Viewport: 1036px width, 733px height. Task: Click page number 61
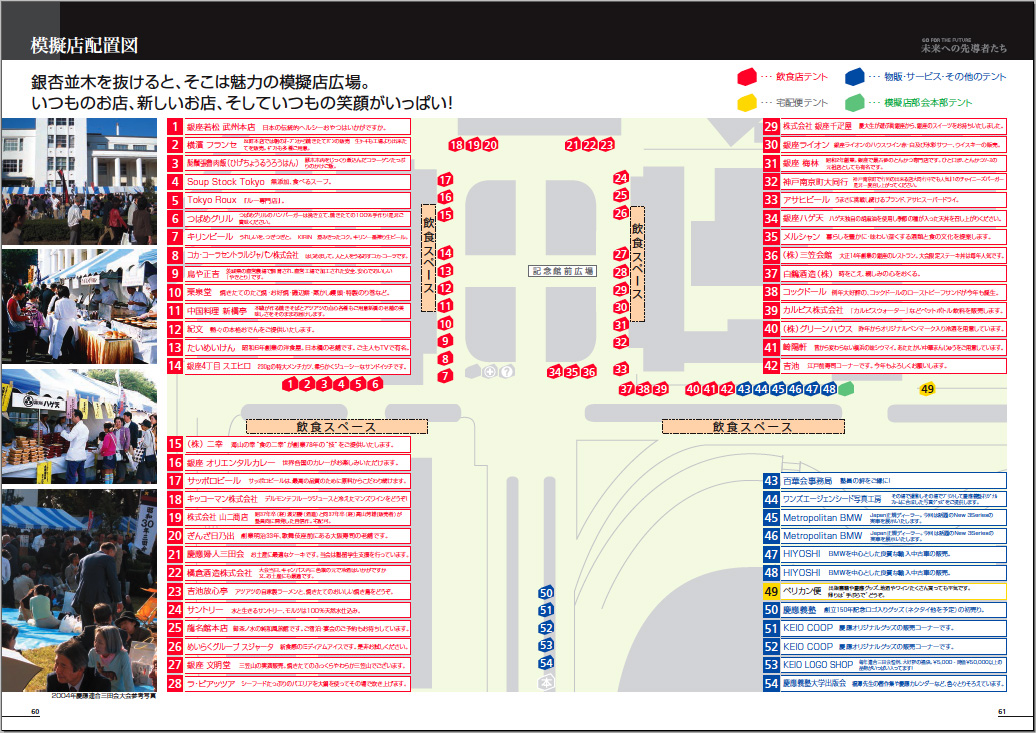(1002, 712)
